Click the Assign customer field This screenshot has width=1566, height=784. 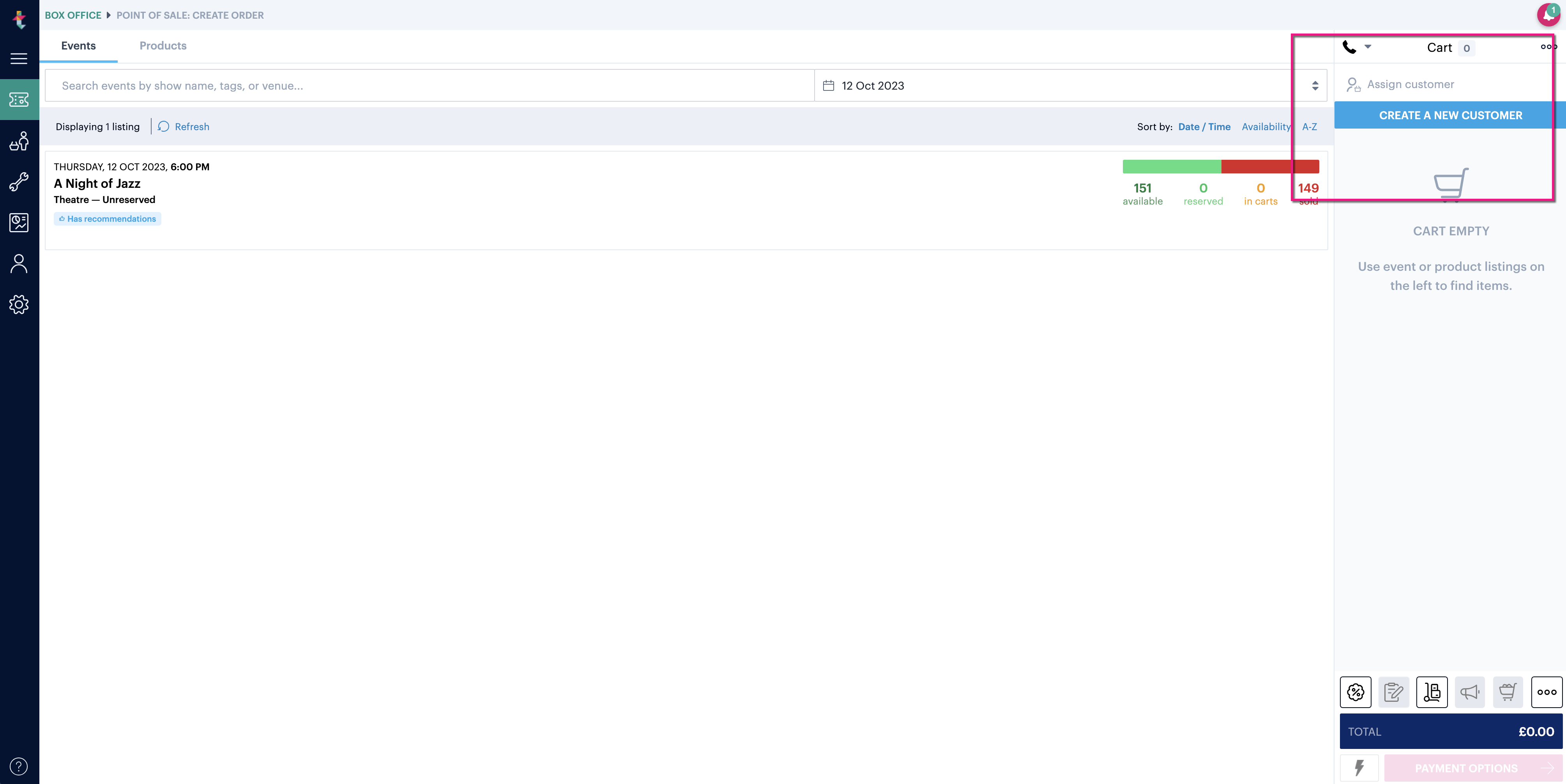click(x=1450, y=85)
